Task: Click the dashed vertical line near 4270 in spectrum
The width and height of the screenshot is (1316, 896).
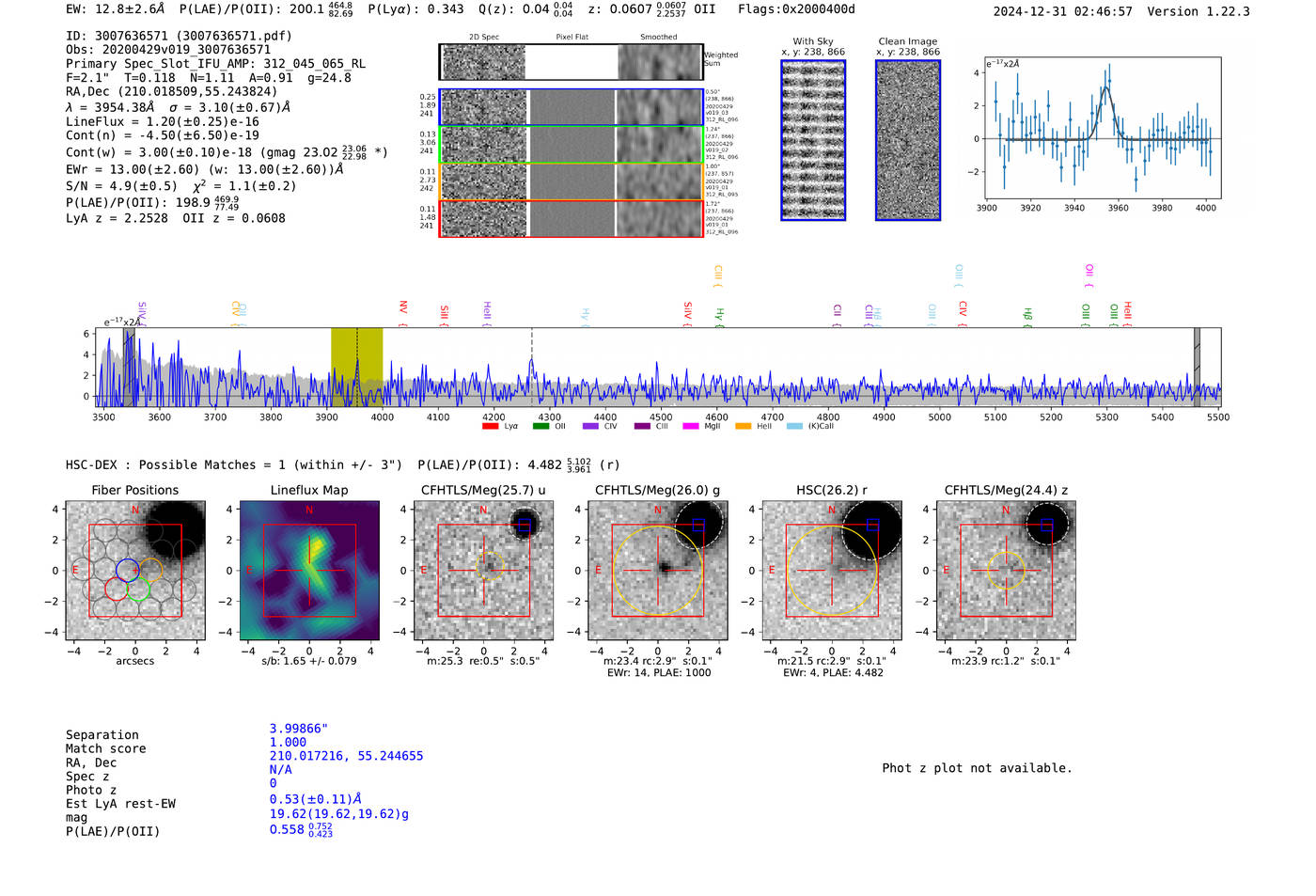Action: [x=532, y=367]
